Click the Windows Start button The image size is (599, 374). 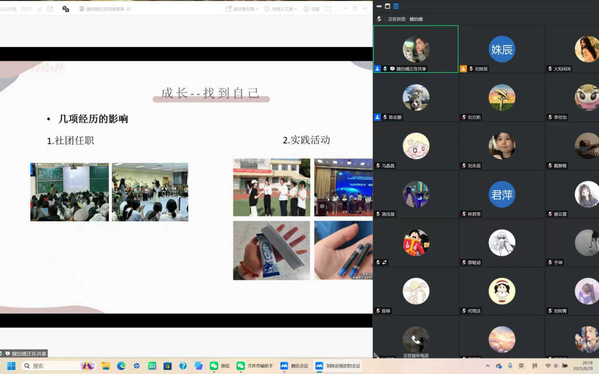point(11,366)
